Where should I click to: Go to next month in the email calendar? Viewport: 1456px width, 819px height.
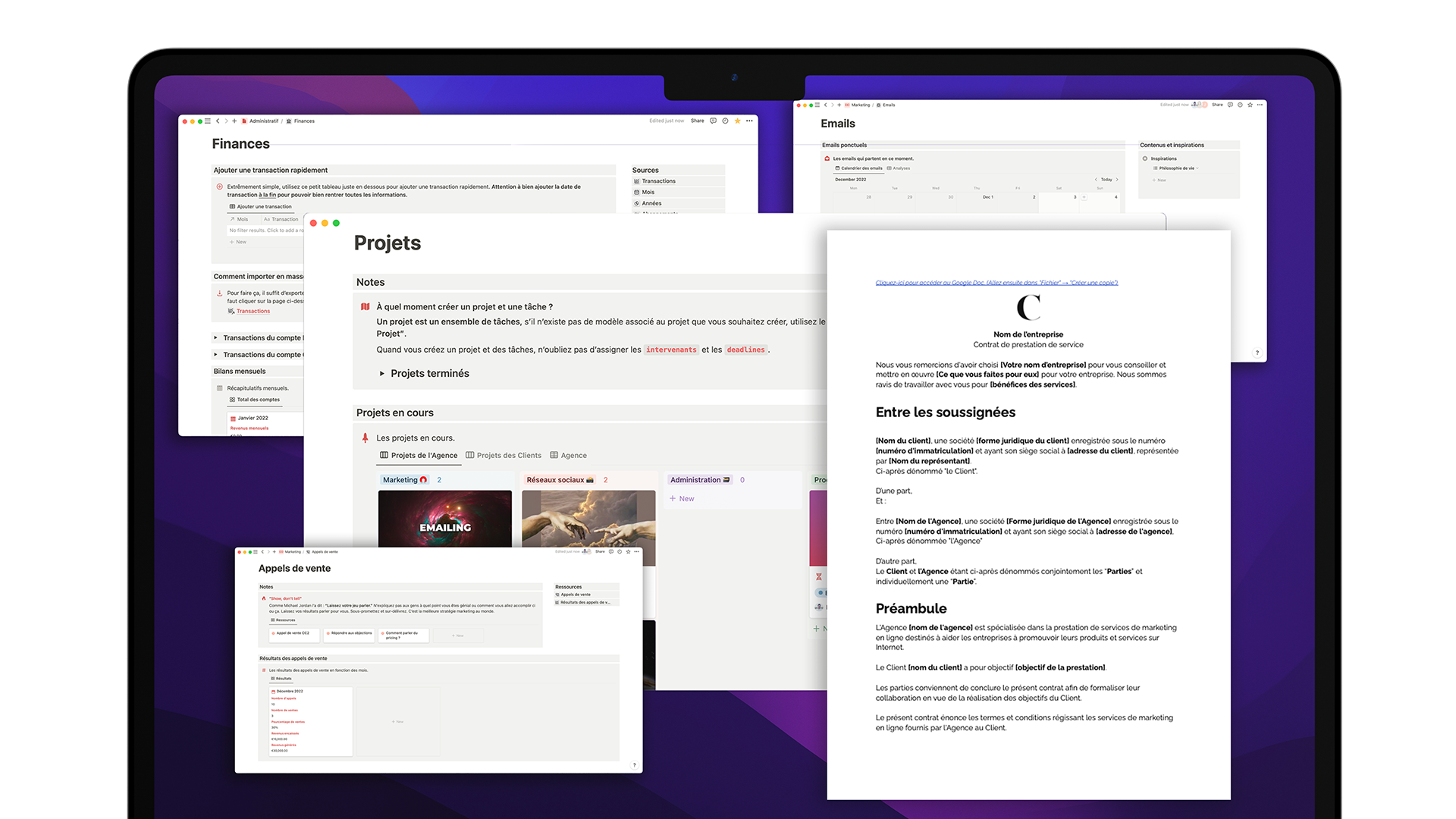[x=1117, y=180]
